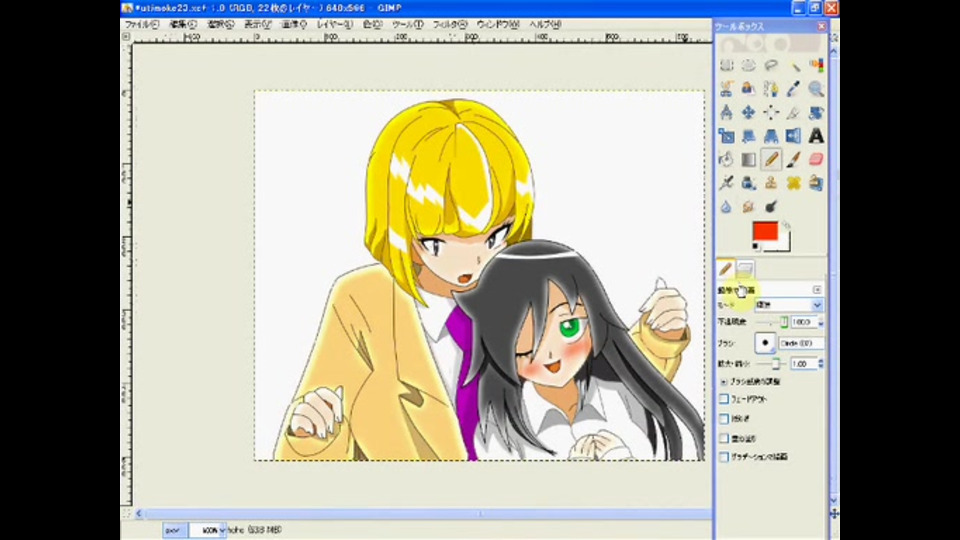960x540 pixels.
Task: Select the Move tool
Action: click(x=749, y=112)
